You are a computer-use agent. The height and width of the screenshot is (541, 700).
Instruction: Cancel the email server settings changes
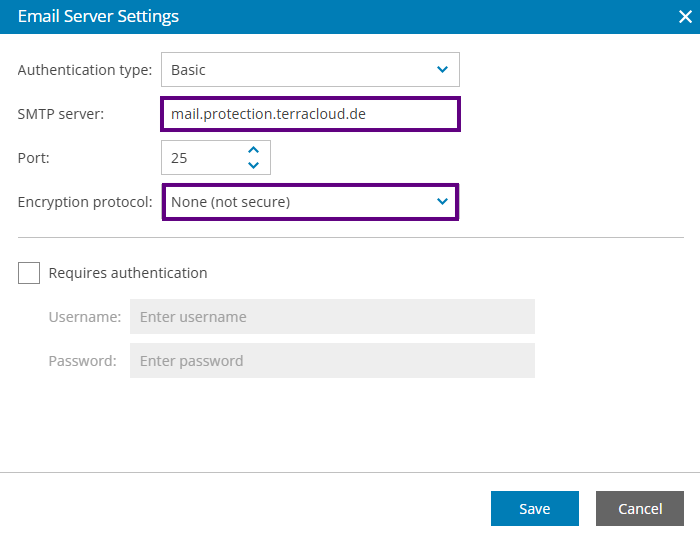[x=640, y=508]
